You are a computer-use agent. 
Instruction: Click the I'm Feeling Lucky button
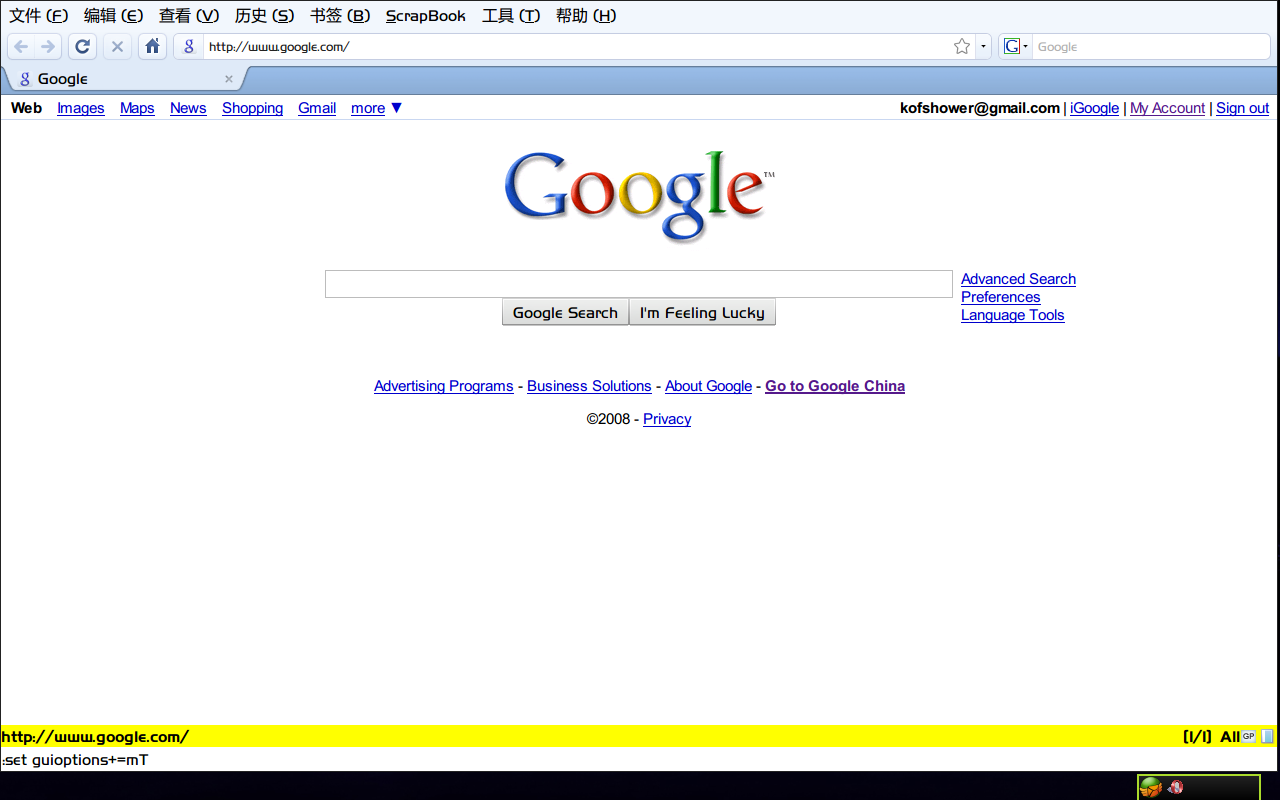tap(702, 313)
